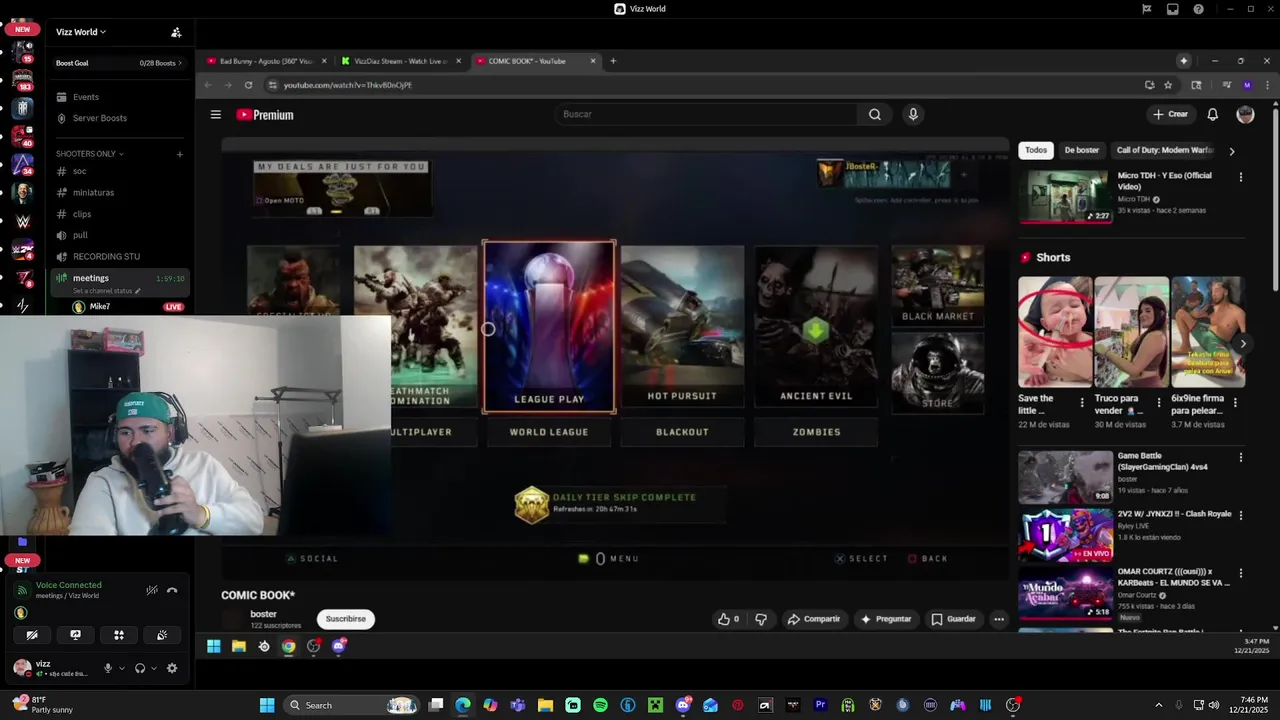The width and height of the screenshot is (1280, 720).
Task: Save video with Guardar button
Action: click(x=953, y=619)
